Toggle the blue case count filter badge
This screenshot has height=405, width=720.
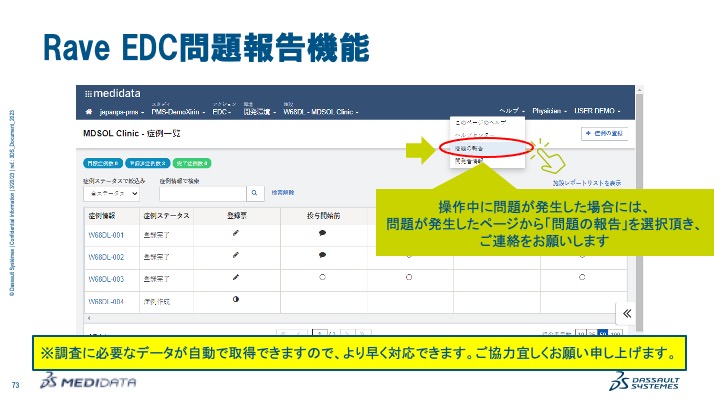click(x=102, y=162)
